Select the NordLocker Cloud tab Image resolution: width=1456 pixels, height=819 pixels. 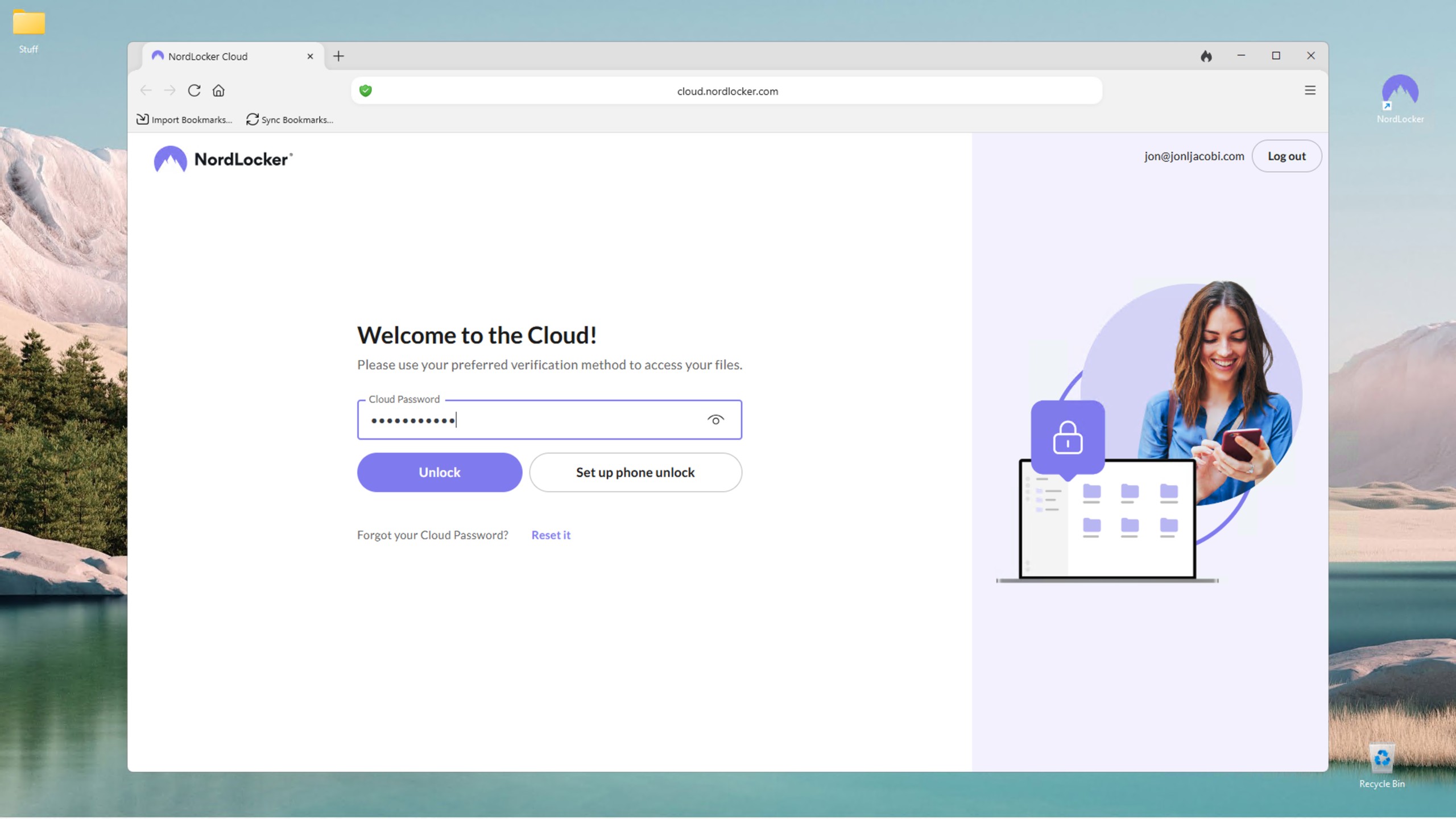233,56
